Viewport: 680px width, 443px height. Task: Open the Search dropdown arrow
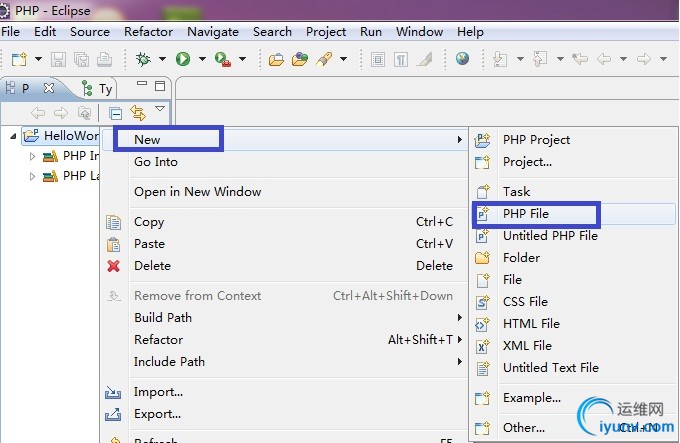(343, 59)
